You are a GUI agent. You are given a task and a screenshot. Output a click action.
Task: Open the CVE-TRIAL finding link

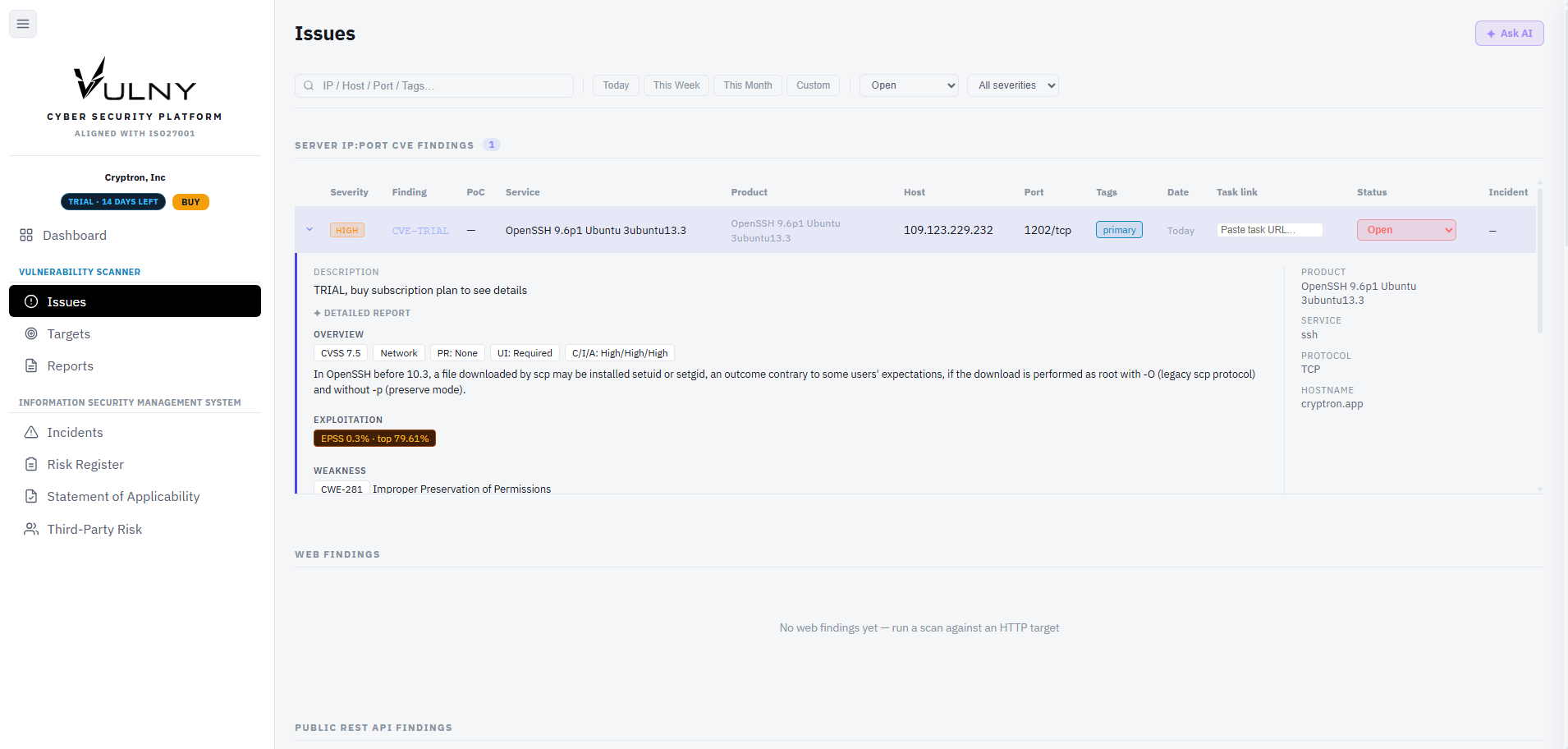420,231
